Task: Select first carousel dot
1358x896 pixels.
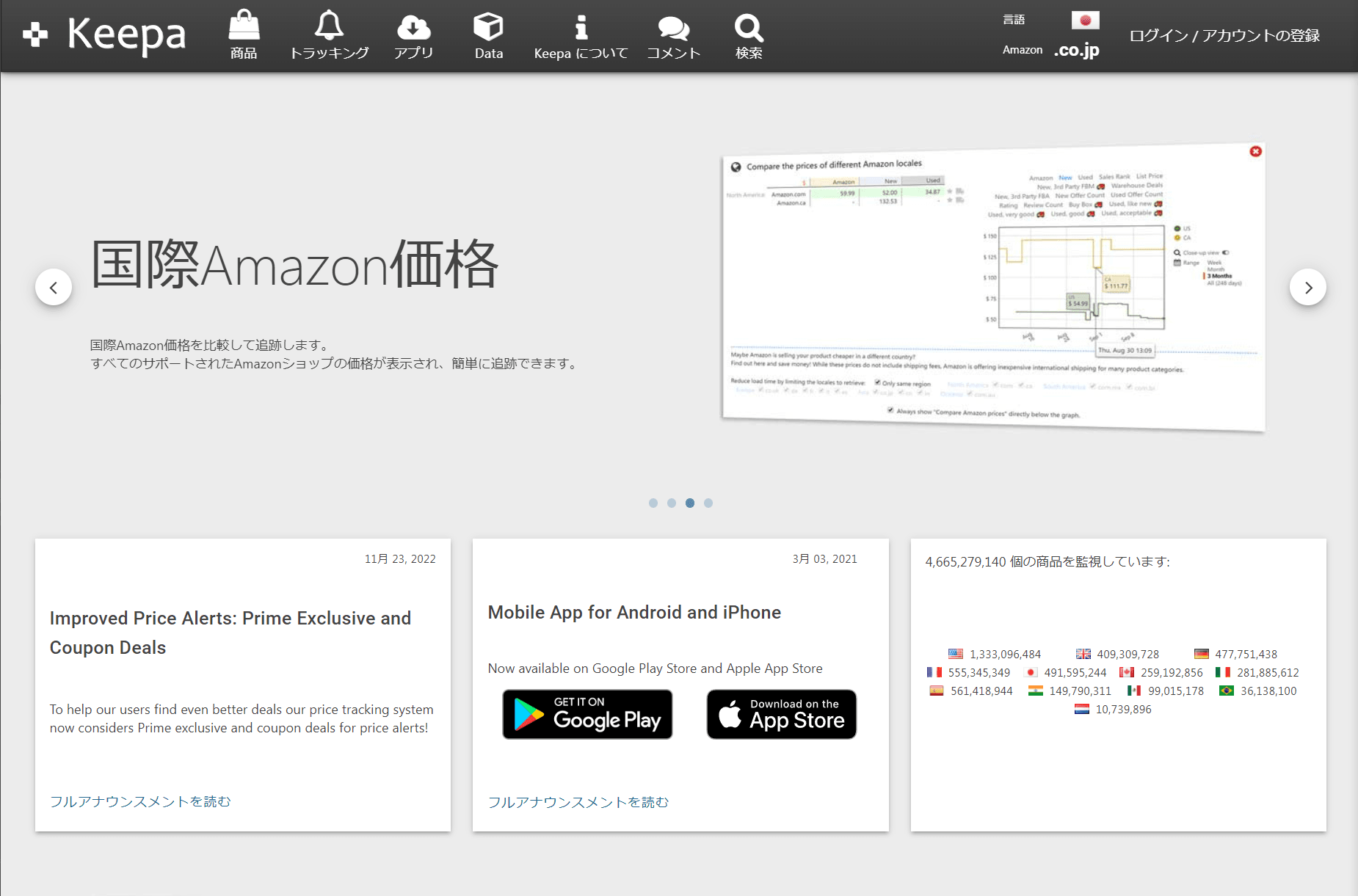Action: 653,503
